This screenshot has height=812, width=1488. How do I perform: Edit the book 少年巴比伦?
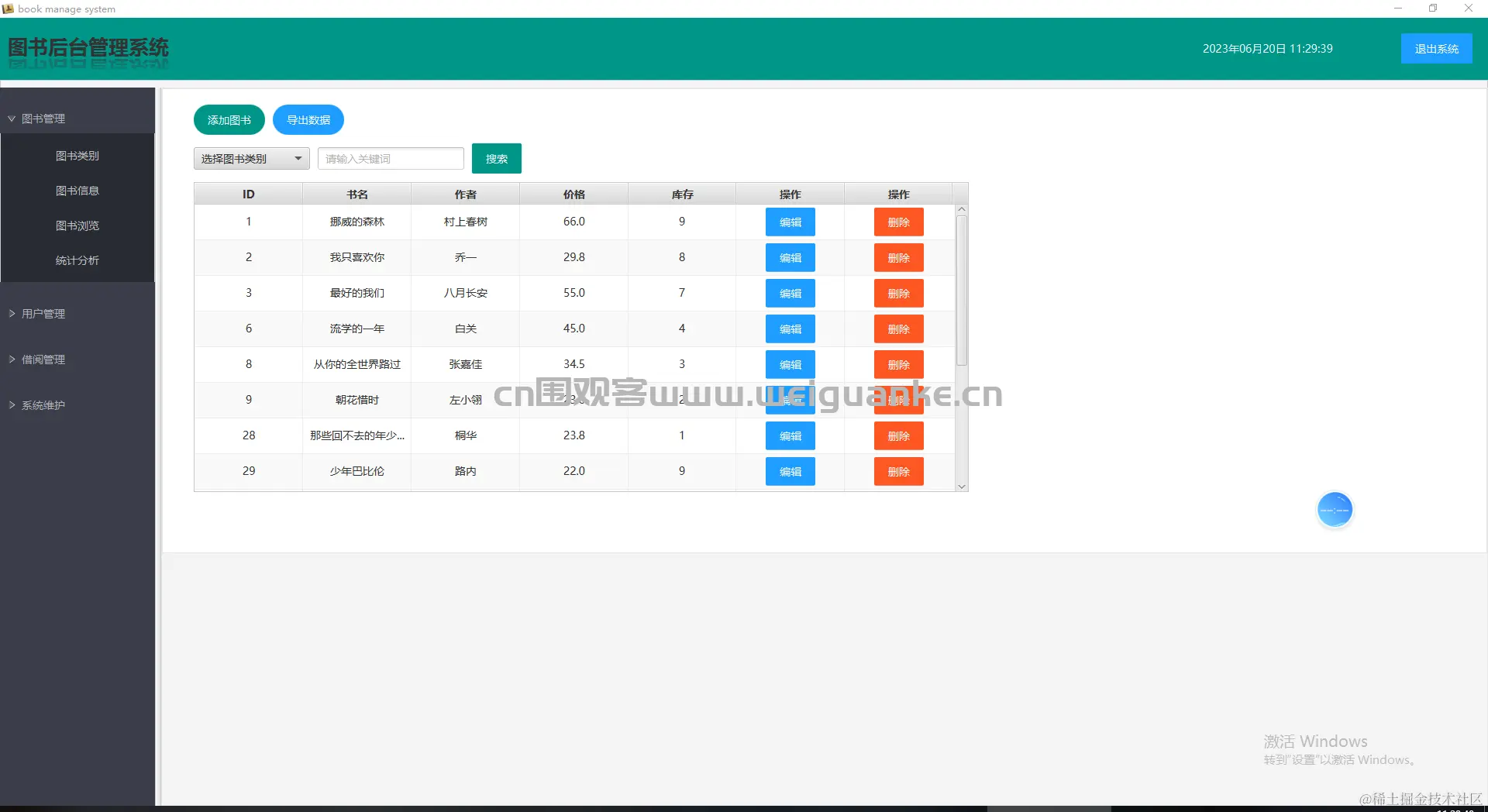pyautogui.click(x=790, y=472)
